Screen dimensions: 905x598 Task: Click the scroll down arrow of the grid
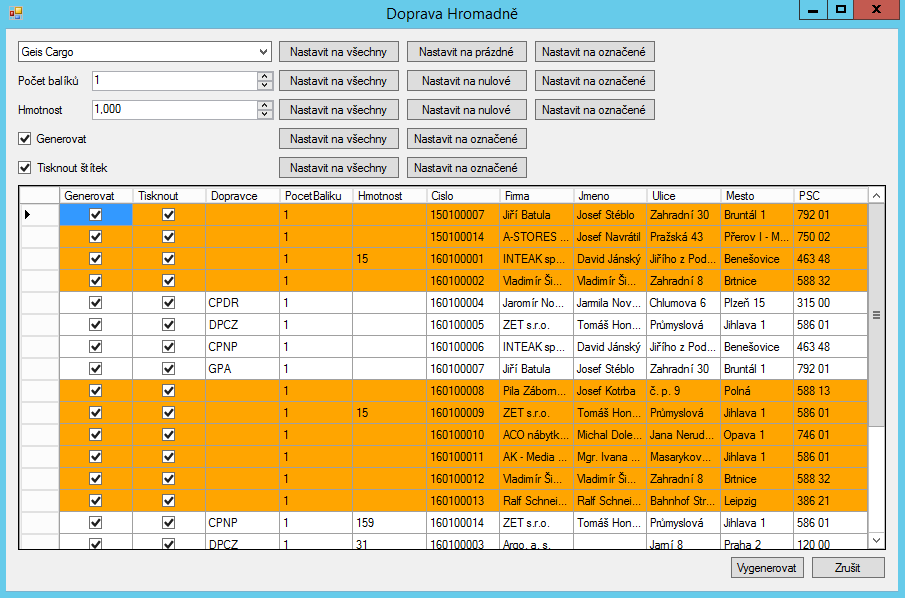click(x=876, y=540)
